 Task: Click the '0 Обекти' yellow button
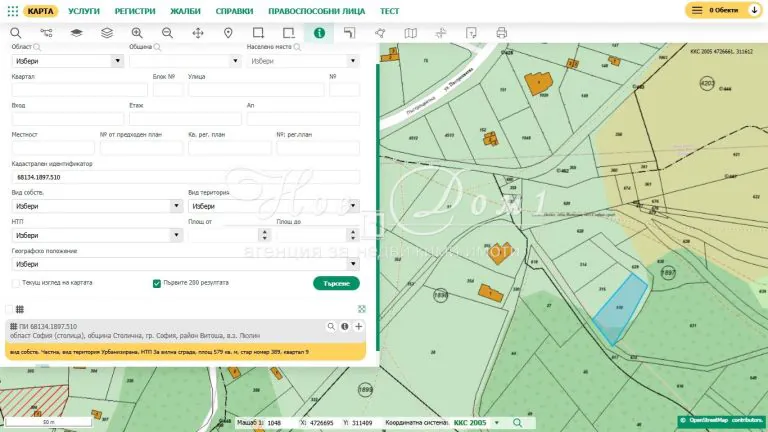point(722,10)
